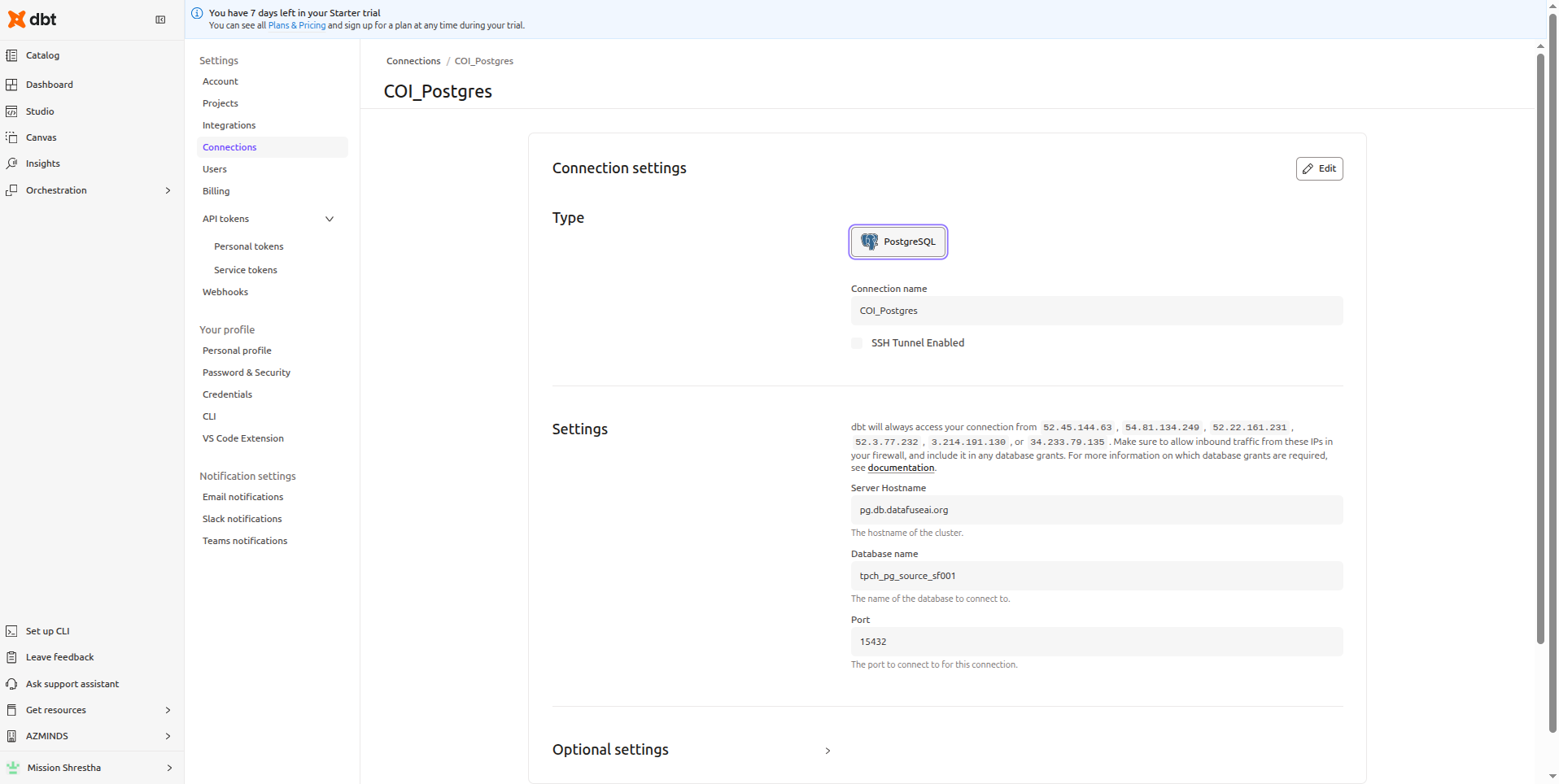1559x784 pixels.
Task: Open Personal profile page
Action: click(237, 351)
